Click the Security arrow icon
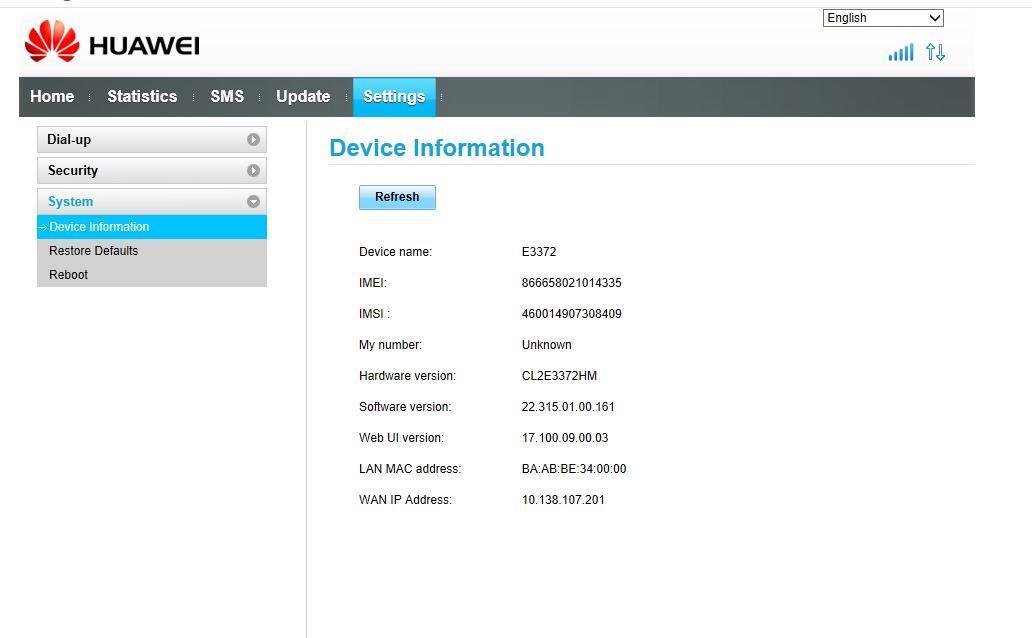Screen dimensions: 1032x638 click(253, 171)
